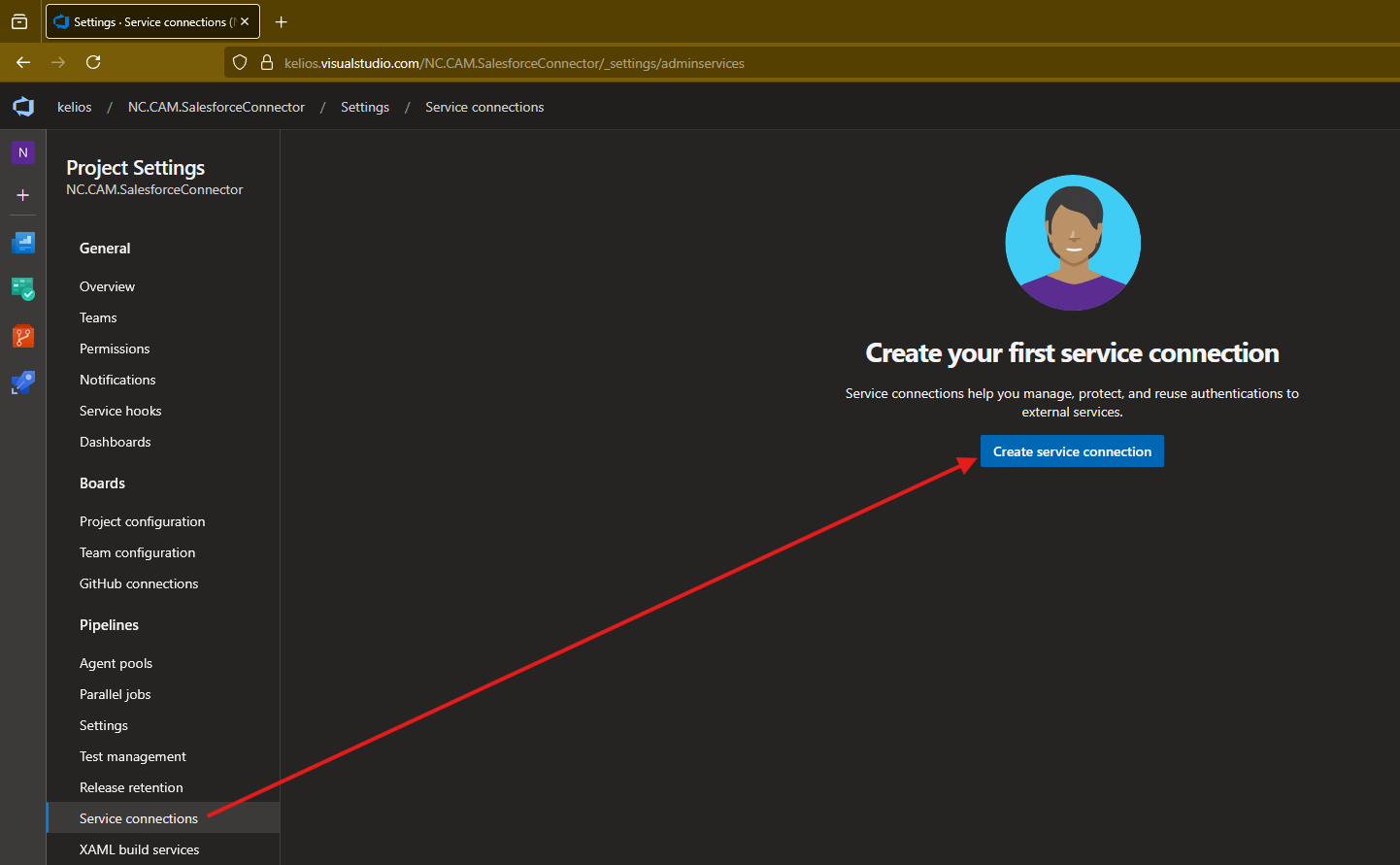Select GitHub connections under Boards
1400x865 pixels.
click(x=139, y=583)
